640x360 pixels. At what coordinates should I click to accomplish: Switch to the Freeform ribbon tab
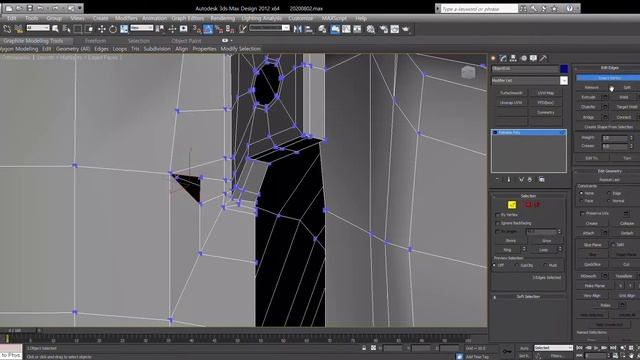pos(96,41)
